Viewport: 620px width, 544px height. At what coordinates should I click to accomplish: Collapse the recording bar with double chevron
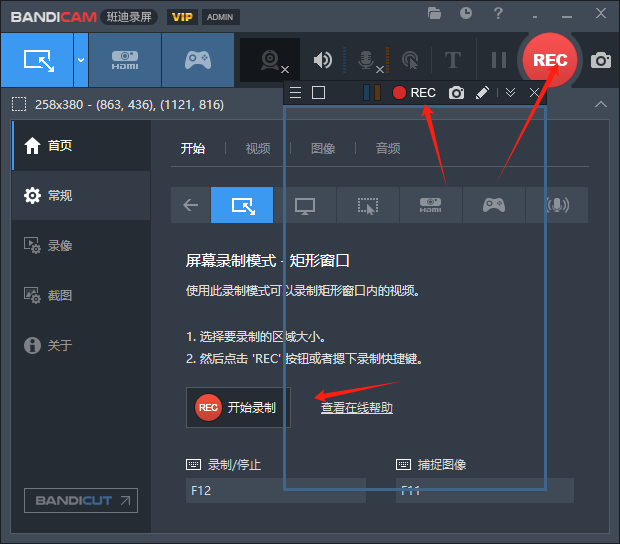coord(510,93)
